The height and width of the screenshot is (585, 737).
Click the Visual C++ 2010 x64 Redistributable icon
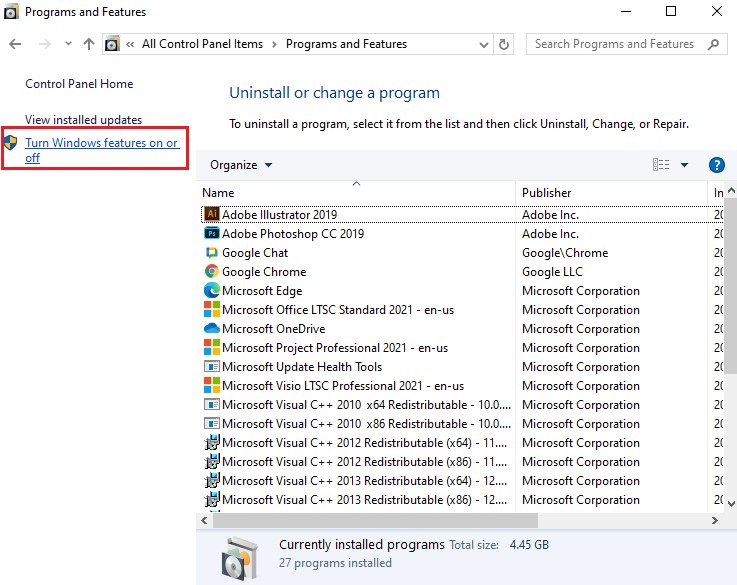212,405
